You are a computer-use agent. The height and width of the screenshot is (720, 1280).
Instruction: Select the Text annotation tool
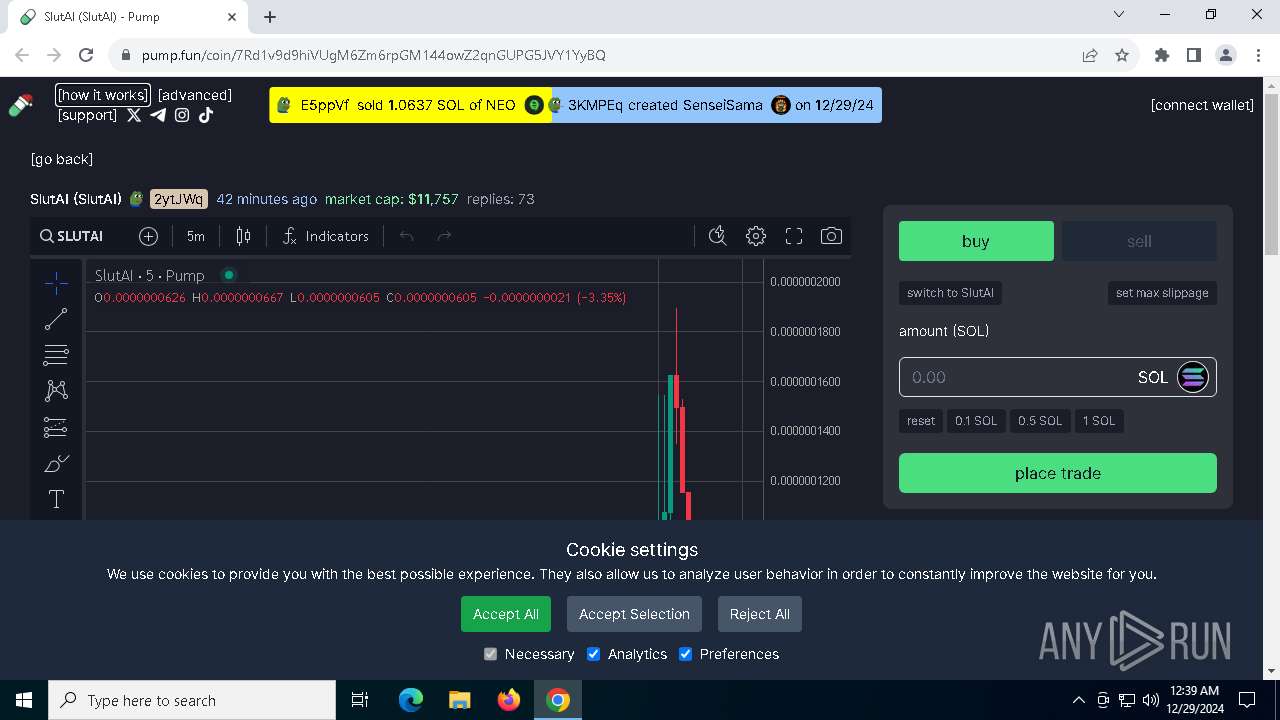coord(56,499)
